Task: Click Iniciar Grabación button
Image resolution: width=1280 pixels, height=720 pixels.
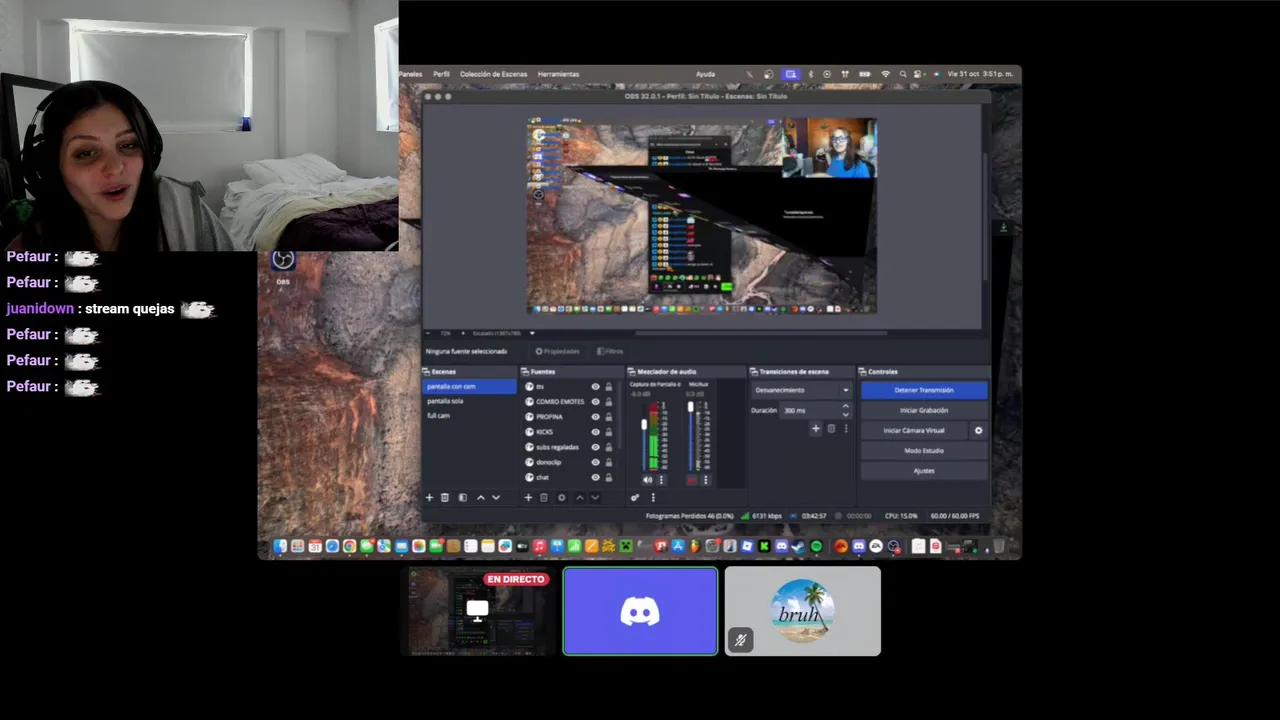Action: point(924,410)
